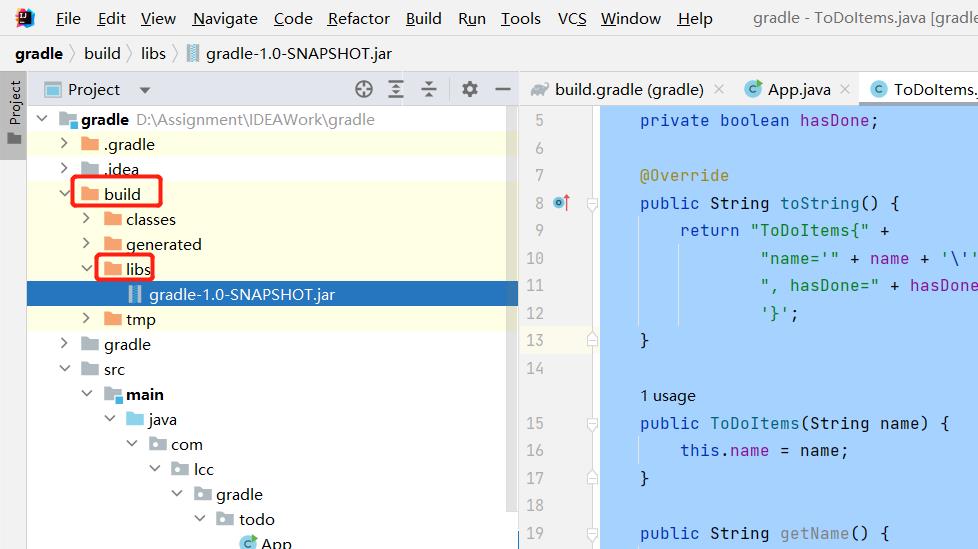Click line number 13 in gutter

pos(535,341)
